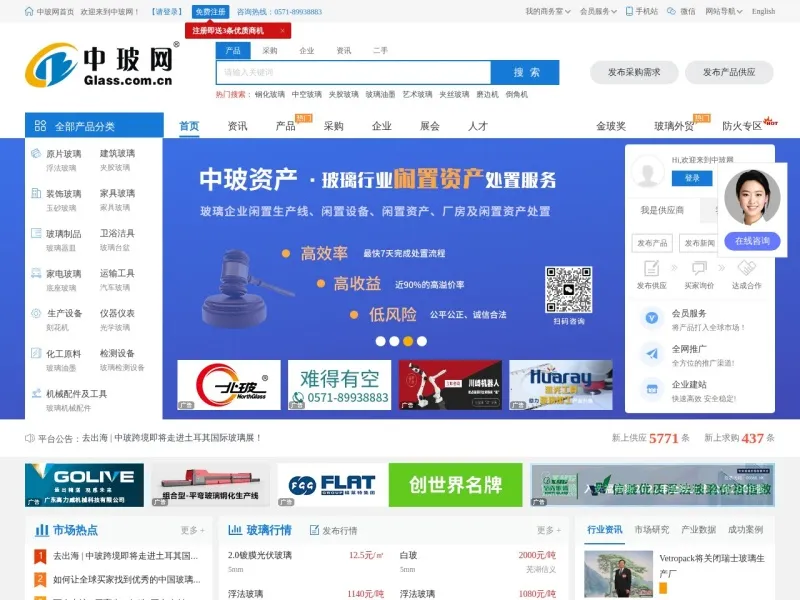
Task: Select the 原片玻璃 category icon
Action: pyautogui.click(x=36, y=153)
